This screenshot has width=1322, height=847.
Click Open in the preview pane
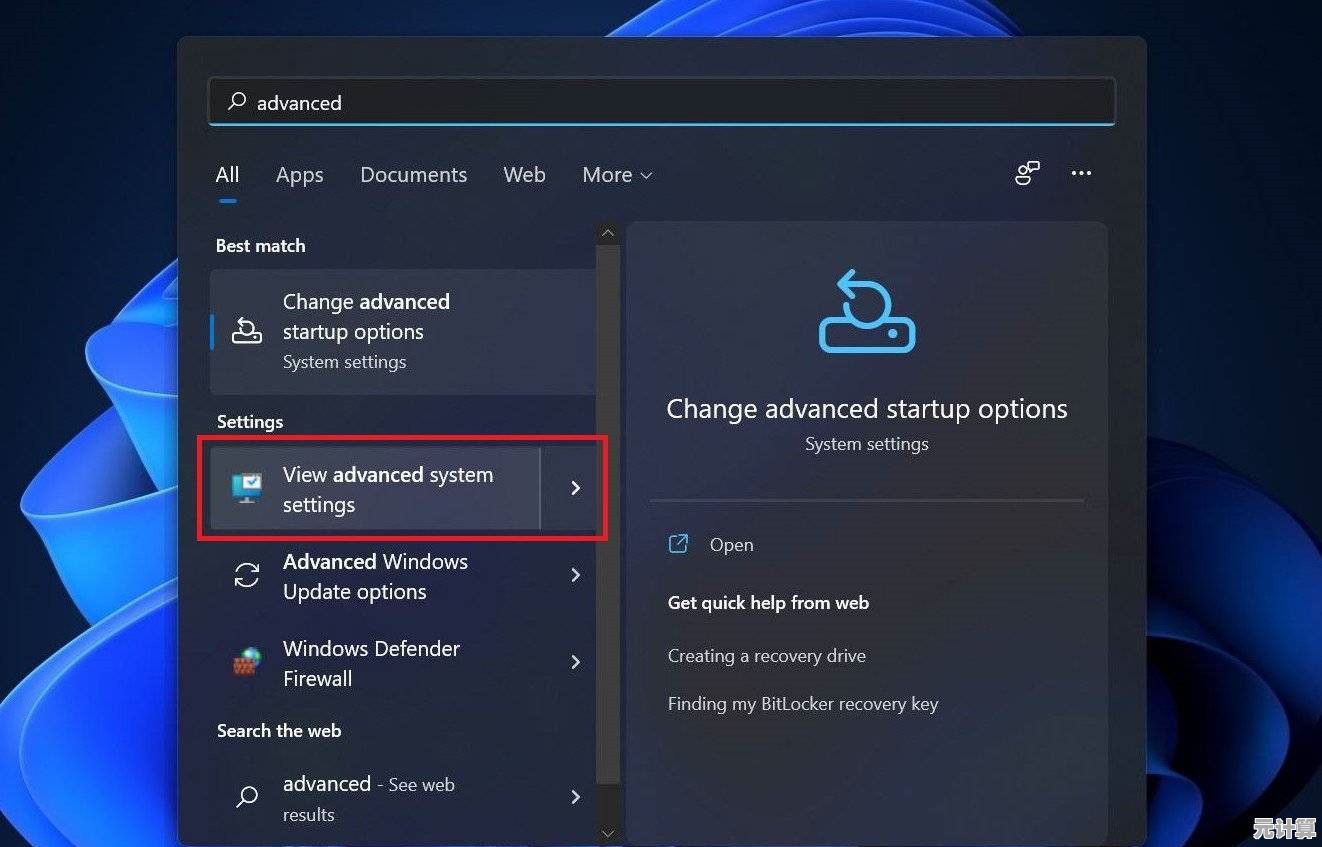[x=731, y=545]
